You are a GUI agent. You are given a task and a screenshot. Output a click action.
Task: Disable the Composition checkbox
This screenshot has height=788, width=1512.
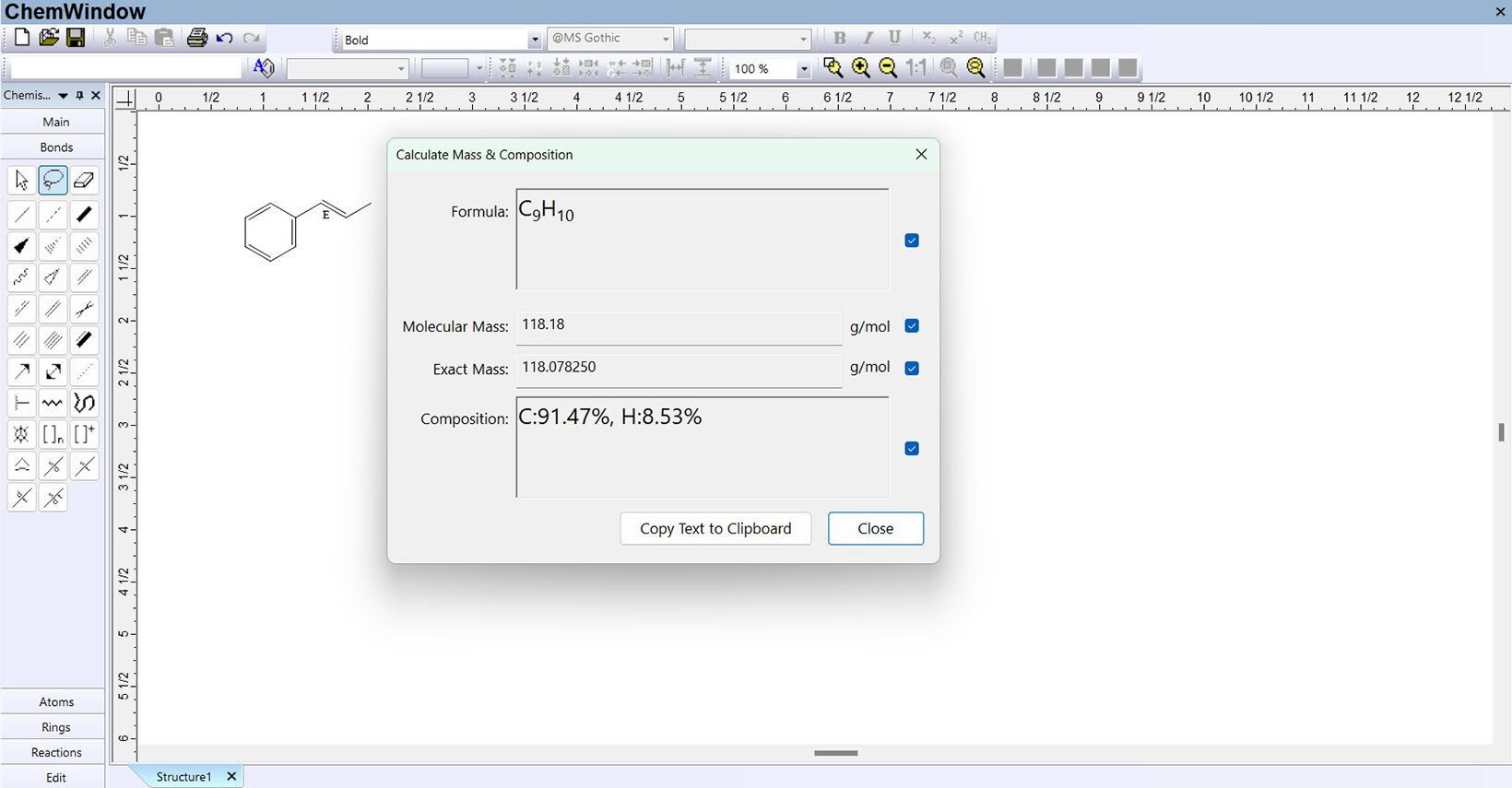(912, 449)
